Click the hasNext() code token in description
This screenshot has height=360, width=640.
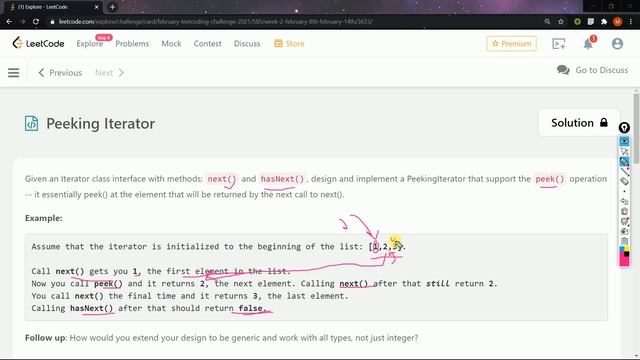point(282,179)
